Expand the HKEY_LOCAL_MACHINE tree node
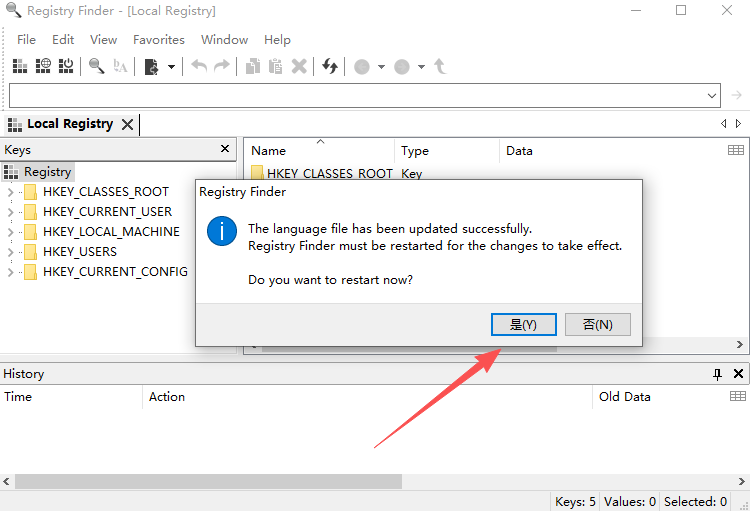The height and width of the screenshot is (511, 750). (11, 232)
